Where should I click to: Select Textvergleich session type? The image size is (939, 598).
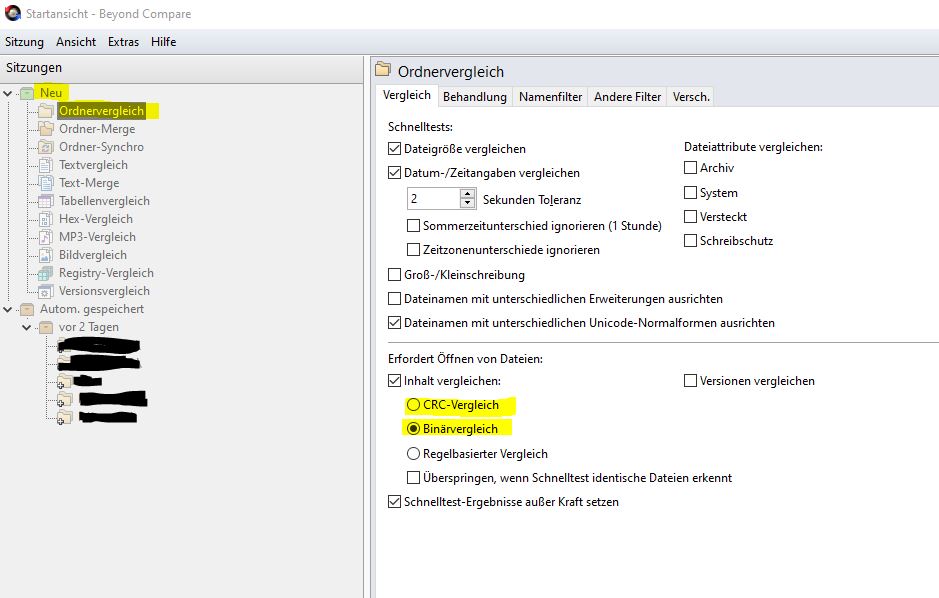(x=93, y=165)
